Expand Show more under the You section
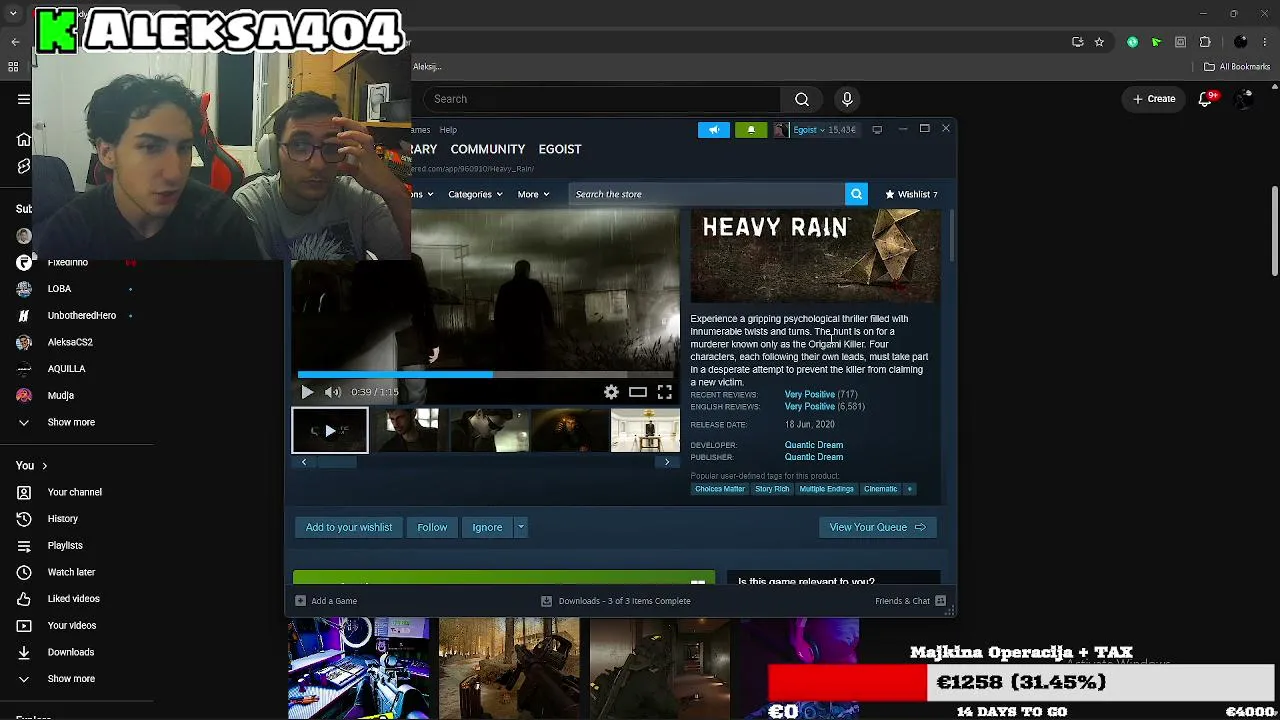This screenshot has width=1280, height=720. point(71,679)
